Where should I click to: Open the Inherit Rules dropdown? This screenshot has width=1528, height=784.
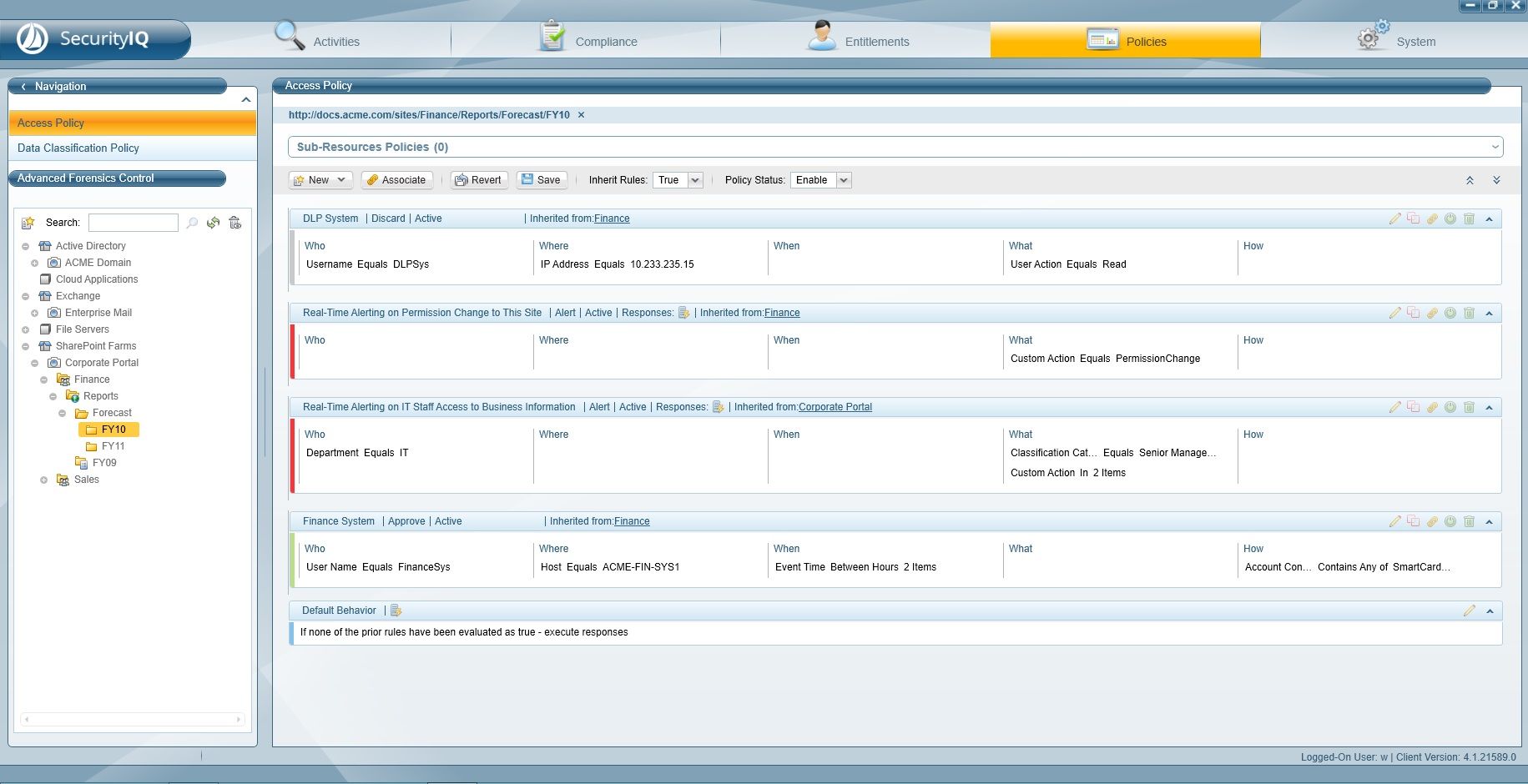point(695,180)
